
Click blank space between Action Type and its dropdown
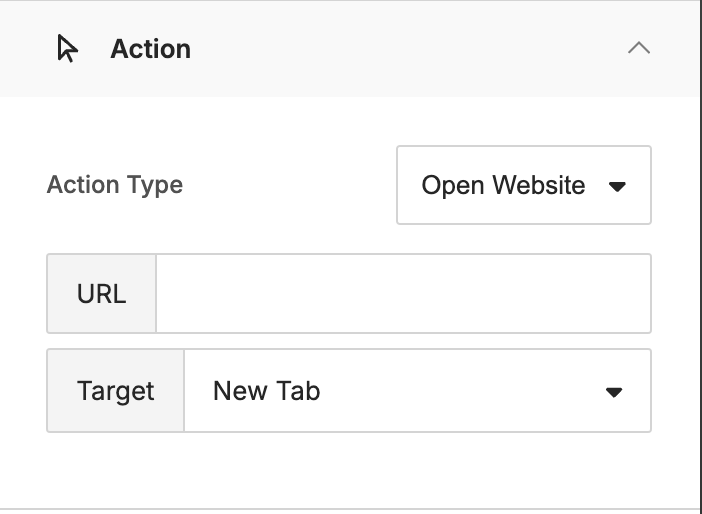point(290,185)
